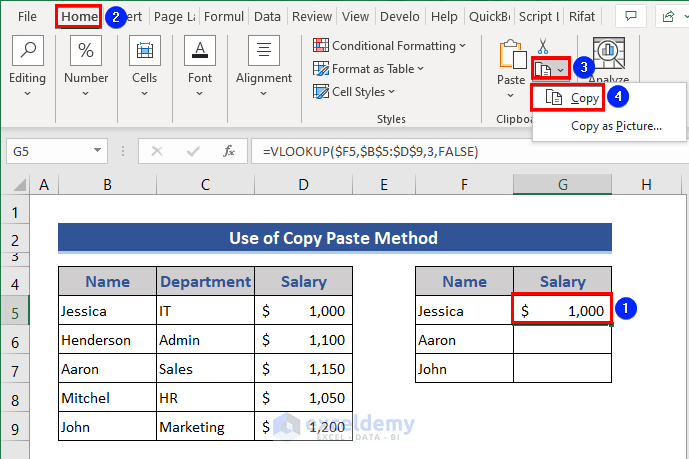Click the Format as Table button label

373,69
